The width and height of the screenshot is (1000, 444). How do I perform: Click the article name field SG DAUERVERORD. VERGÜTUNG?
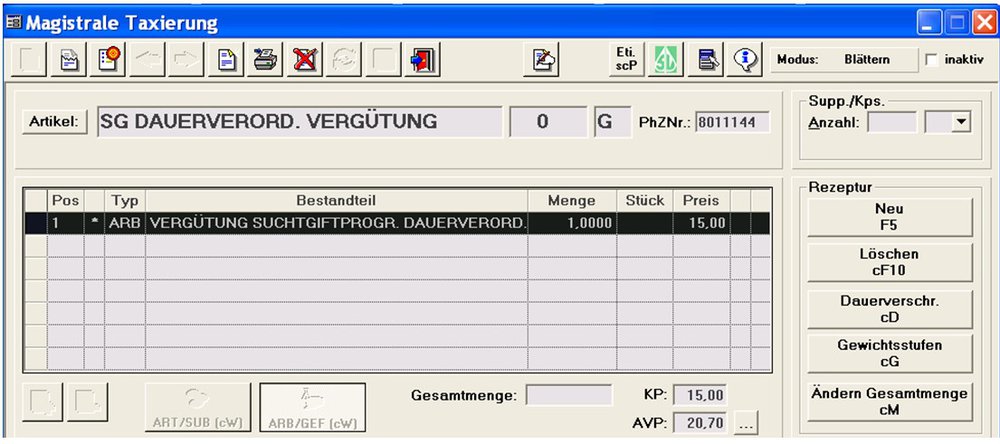point(300,122)
